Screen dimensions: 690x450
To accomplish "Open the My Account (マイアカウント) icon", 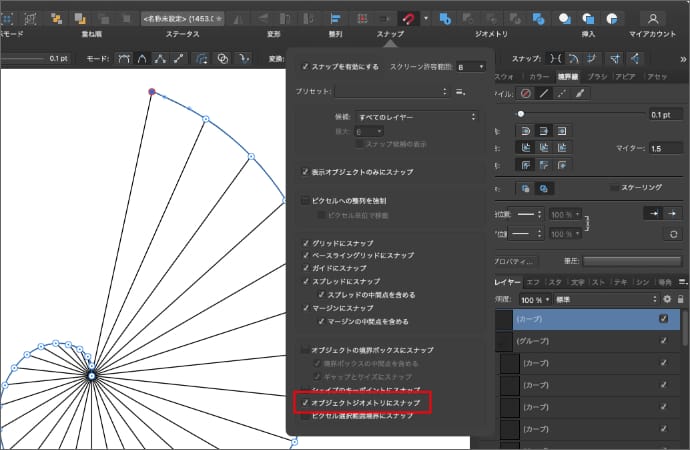I will (x=653, y=18).
